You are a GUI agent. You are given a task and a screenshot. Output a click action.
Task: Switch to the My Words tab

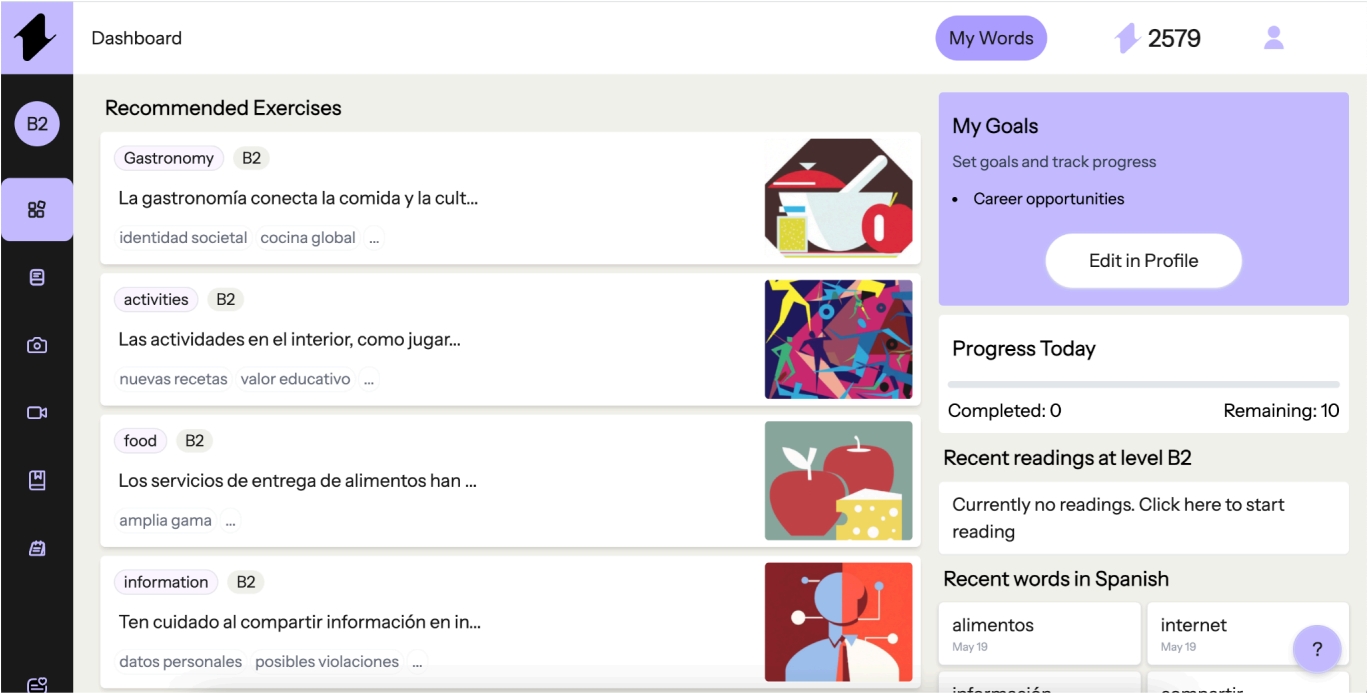[x=991, y=37]
